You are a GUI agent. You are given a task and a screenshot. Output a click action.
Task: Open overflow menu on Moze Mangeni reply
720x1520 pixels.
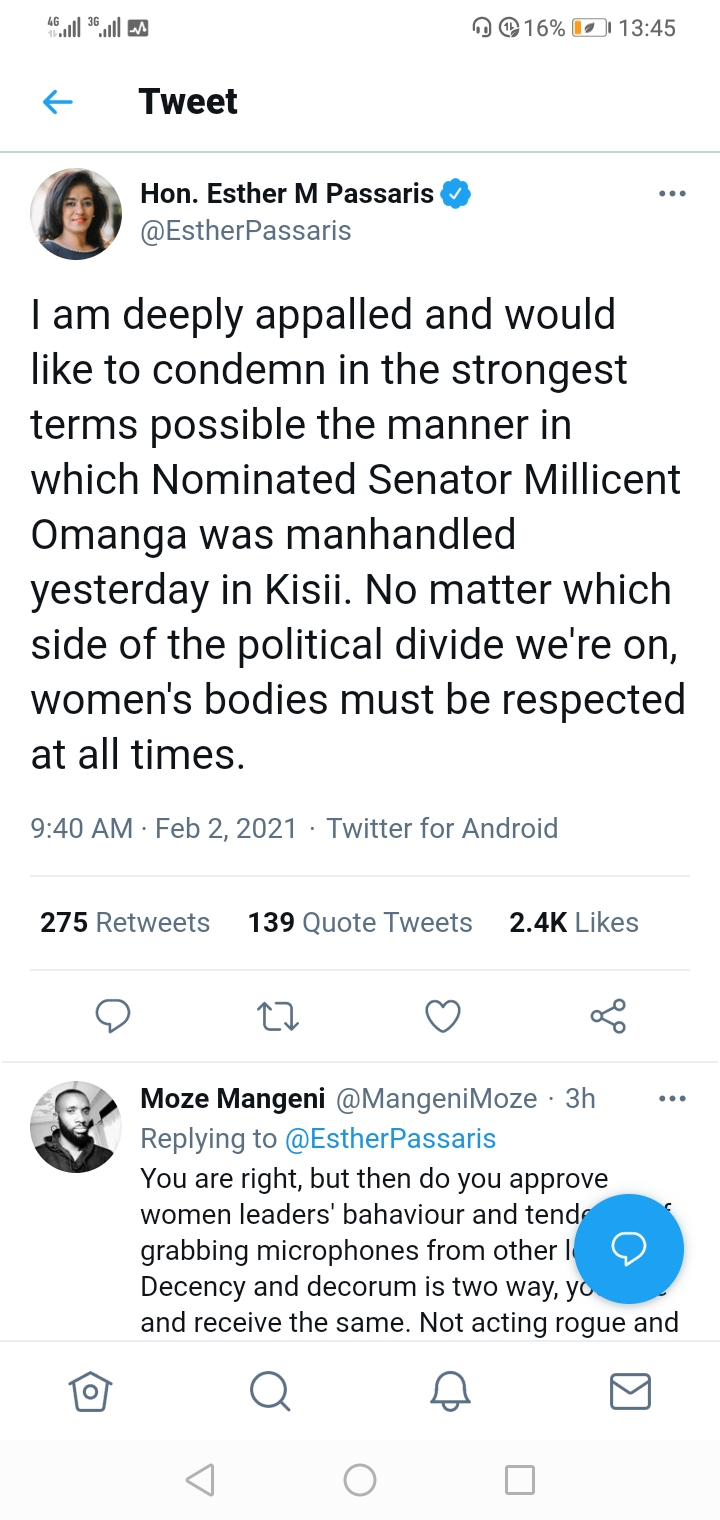(x=672, y=1099)
